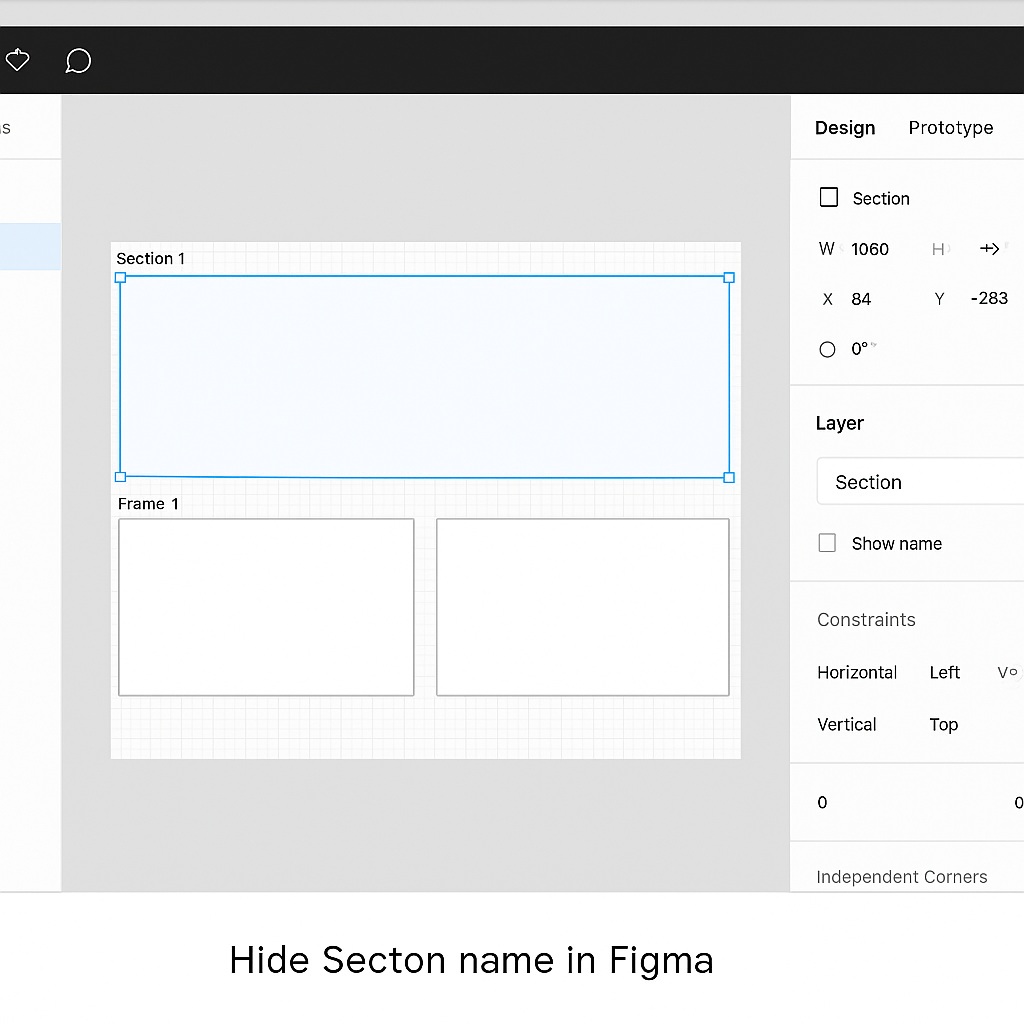
Task: Click the resize-to-fit arrow icon beside H field
Action: [989, 249]
